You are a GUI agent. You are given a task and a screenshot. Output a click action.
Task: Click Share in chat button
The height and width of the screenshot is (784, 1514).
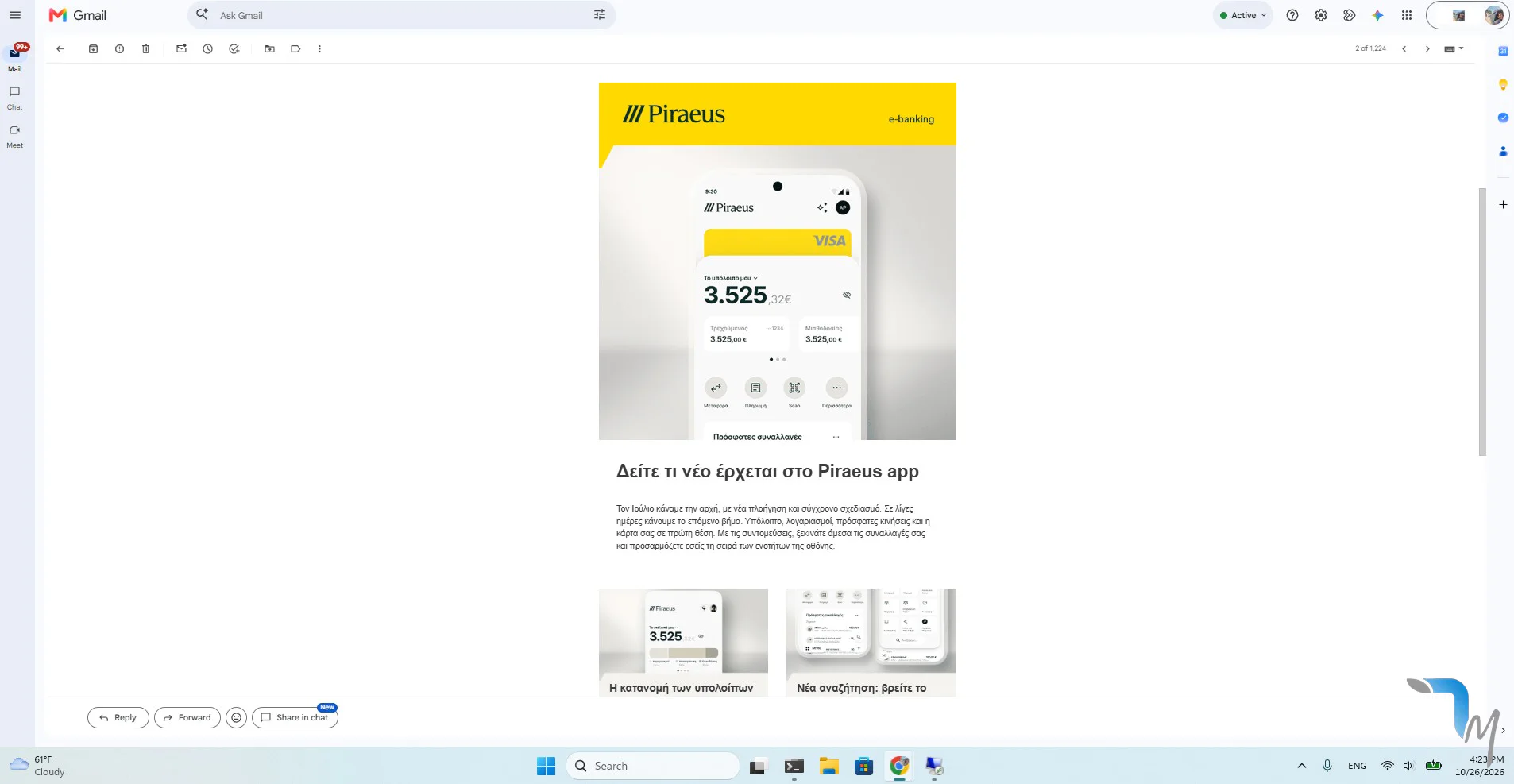point(295,717)
